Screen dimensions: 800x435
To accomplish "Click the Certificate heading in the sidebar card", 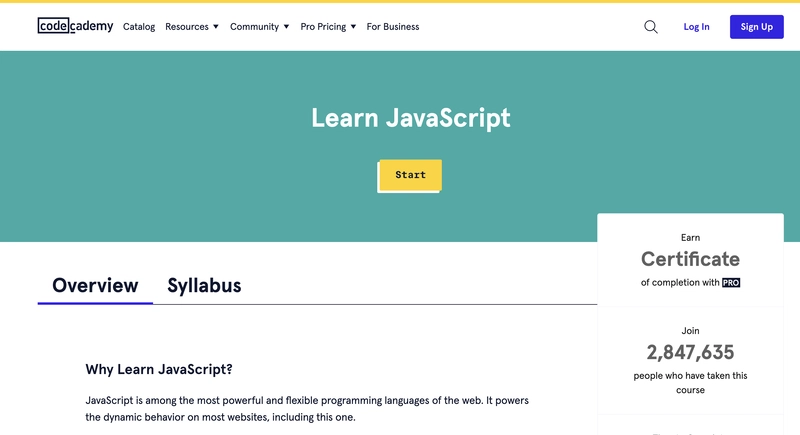I will (x=690, y=259).
